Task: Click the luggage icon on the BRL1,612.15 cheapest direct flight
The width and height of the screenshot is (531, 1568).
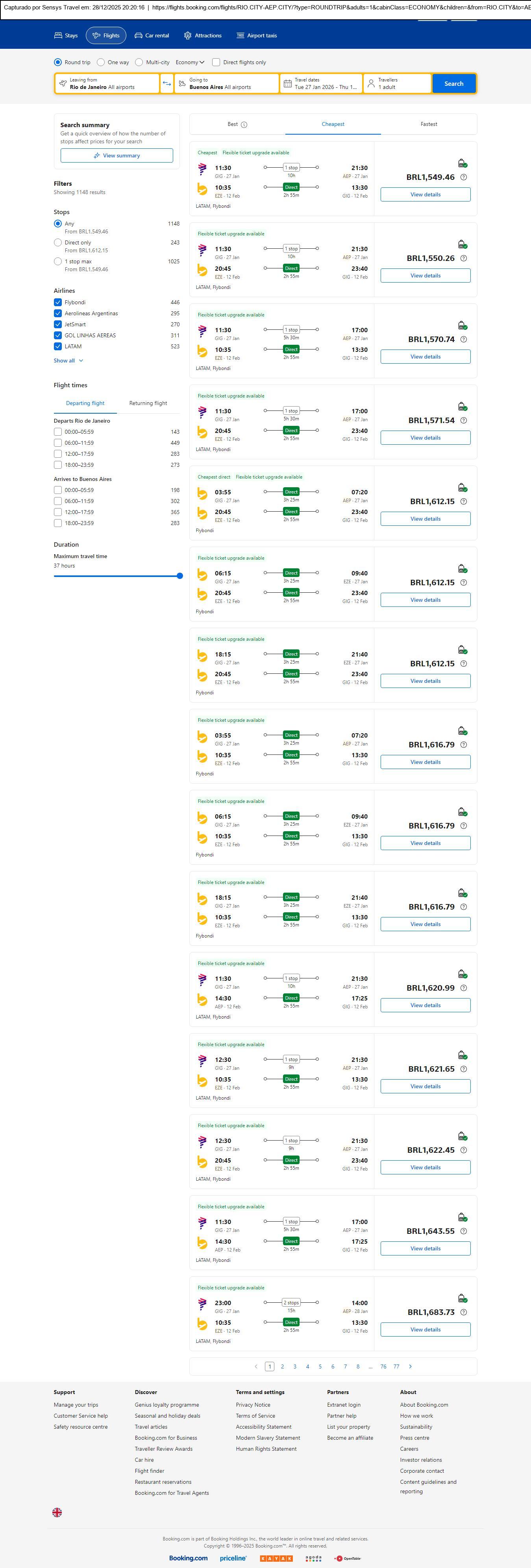Action: point(462,488)
